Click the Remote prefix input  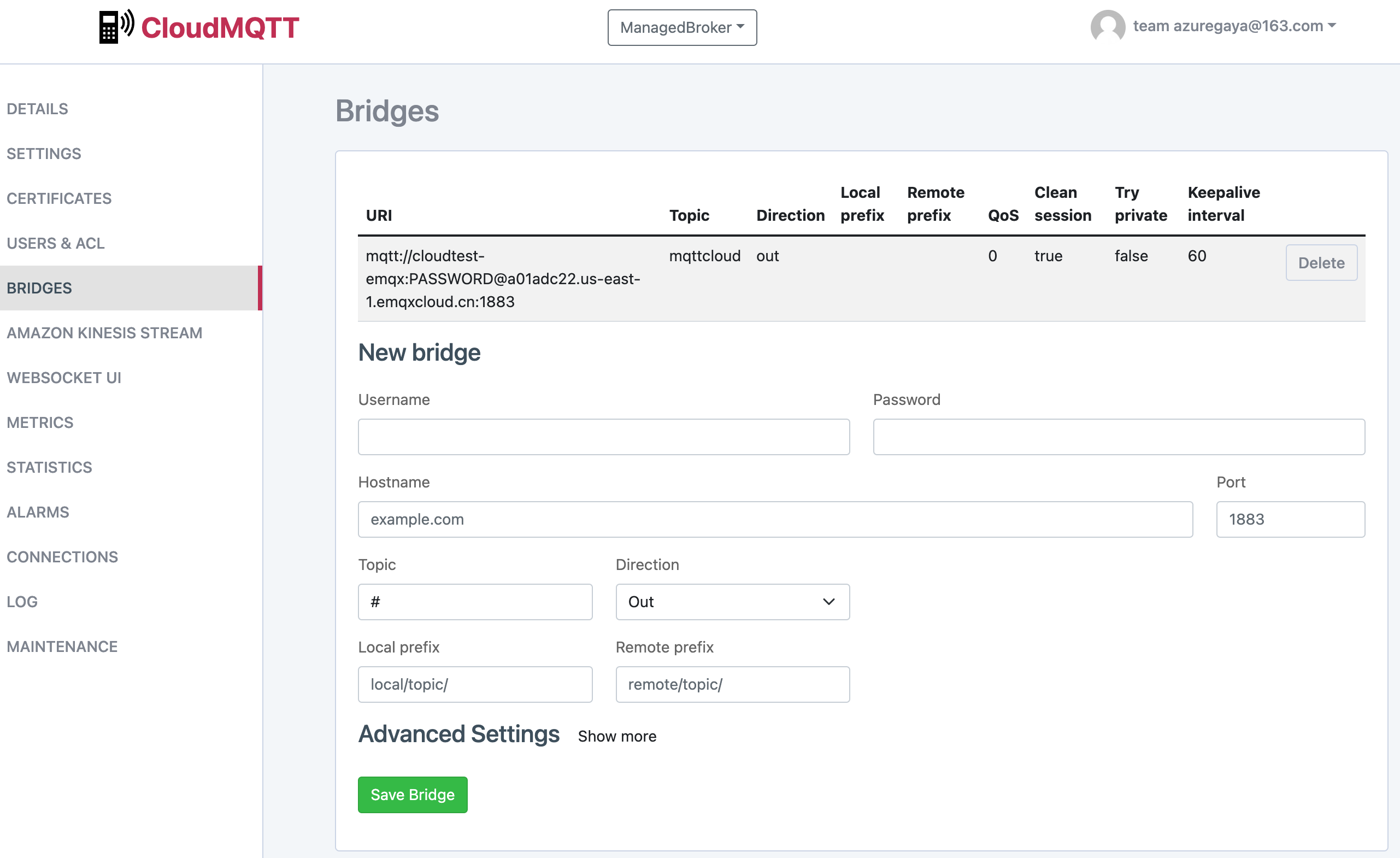coord(732,684)
